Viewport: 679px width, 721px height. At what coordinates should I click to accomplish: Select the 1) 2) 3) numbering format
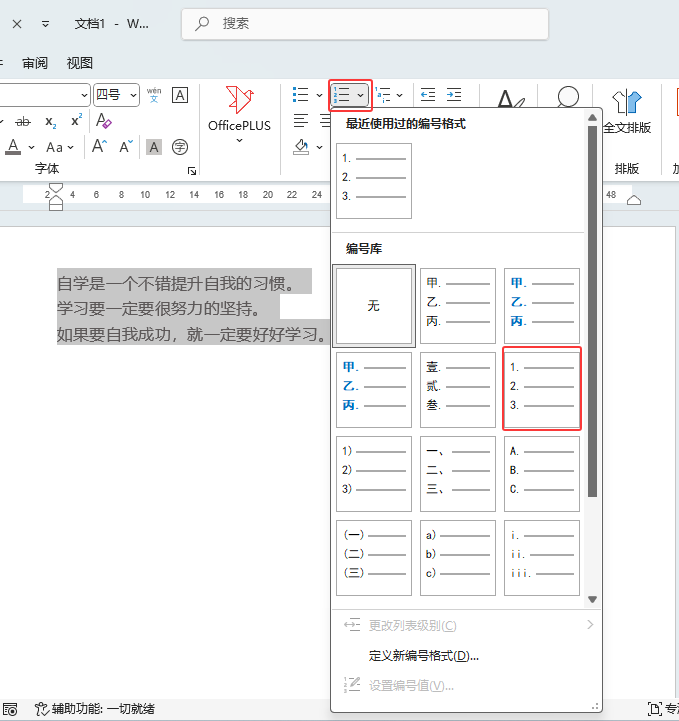(374, 474)
